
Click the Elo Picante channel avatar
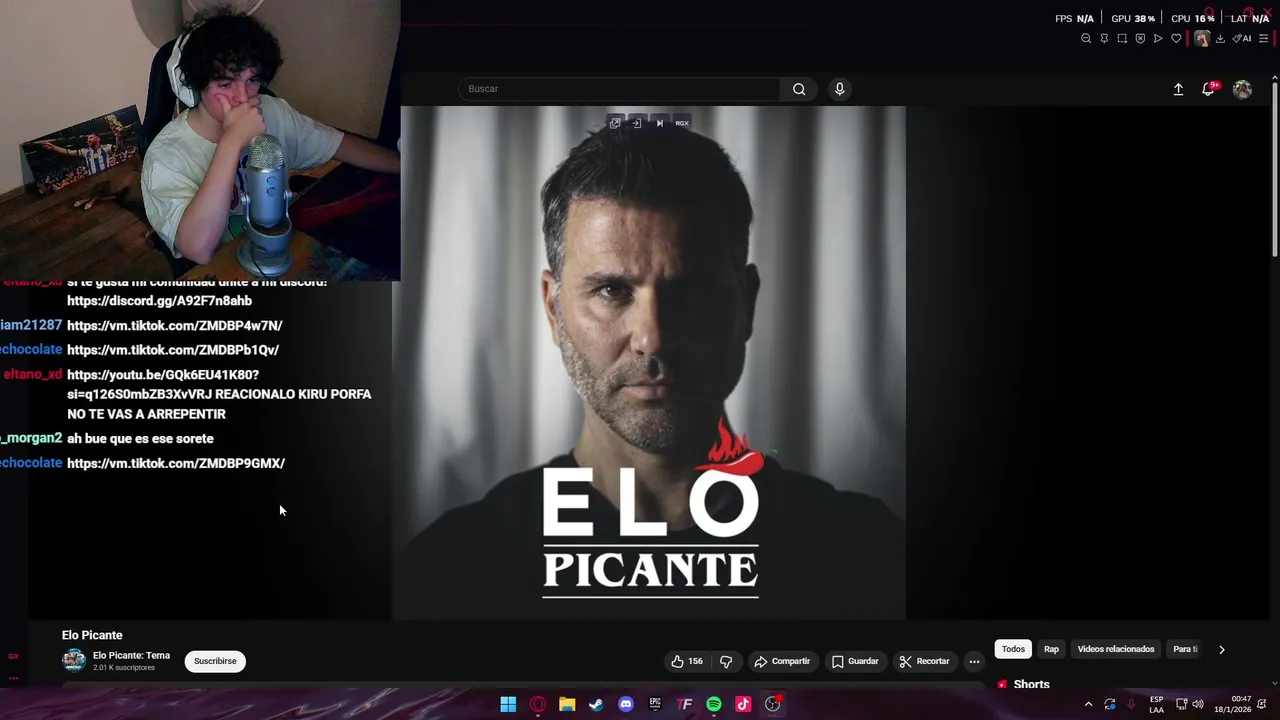click(x=74, y=660)
